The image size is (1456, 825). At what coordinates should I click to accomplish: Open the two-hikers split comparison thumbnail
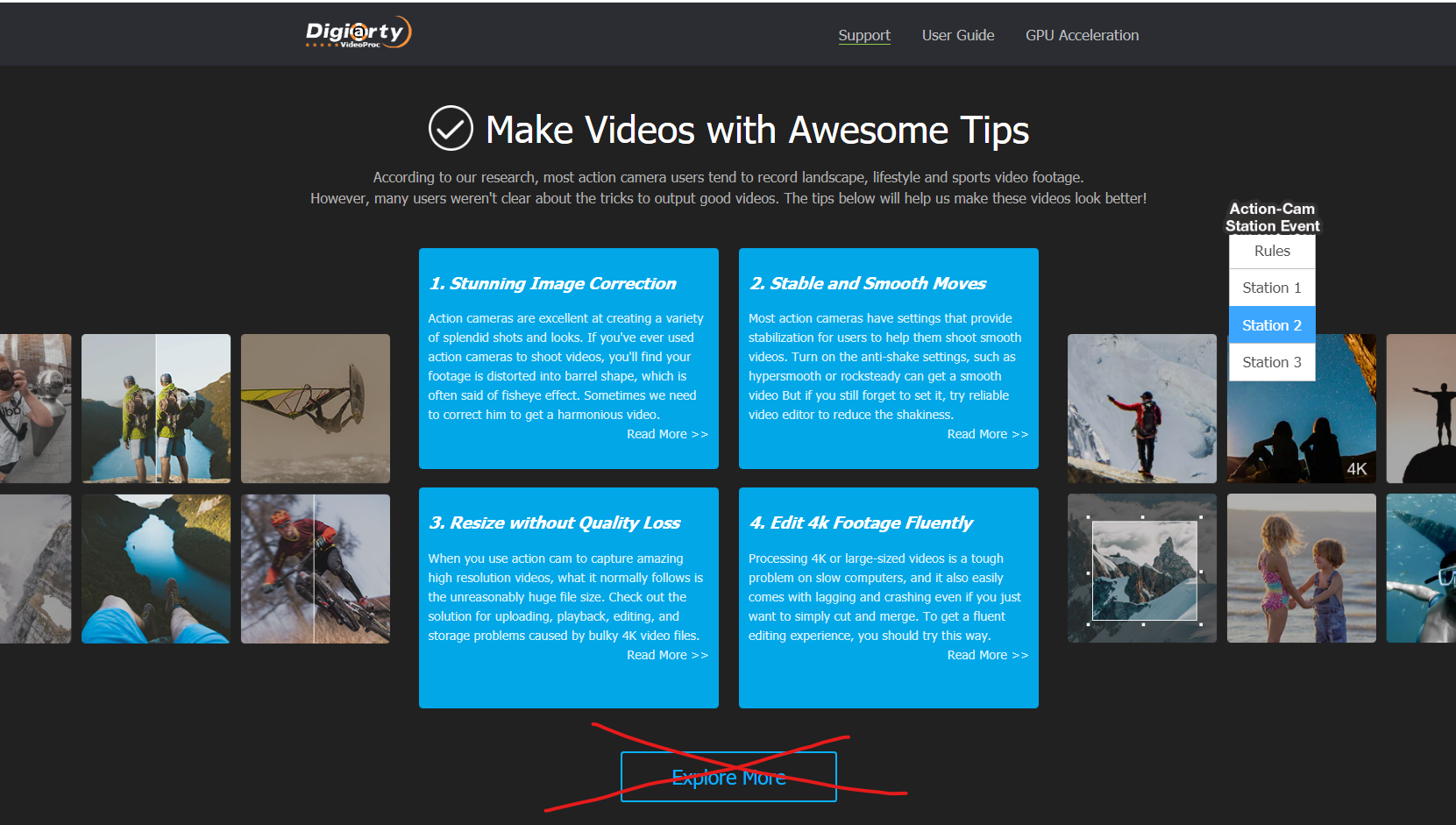(156, 409)
